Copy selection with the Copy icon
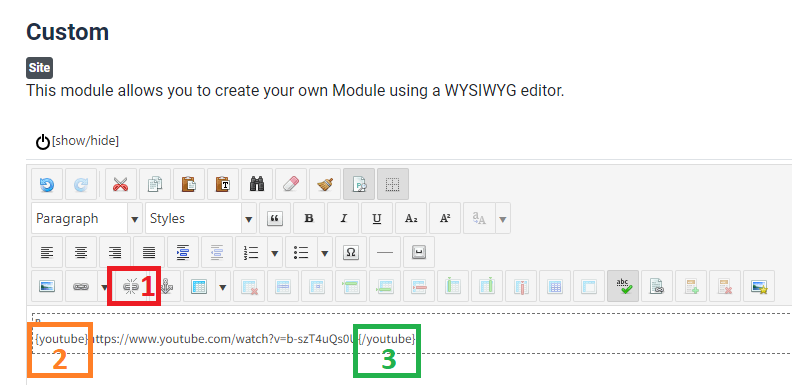The height and width of the screenshot is (385, 792). point(155,184)
